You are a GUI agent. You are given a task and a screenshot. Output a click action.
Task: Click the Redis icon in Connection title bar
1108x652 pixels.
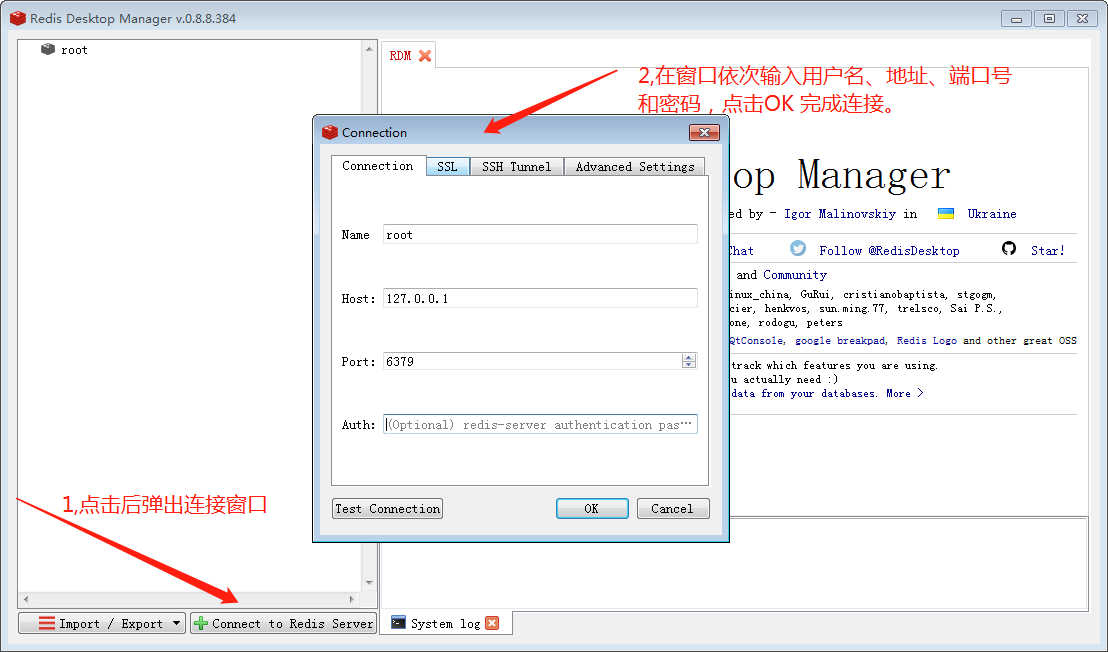coord(329,132)
